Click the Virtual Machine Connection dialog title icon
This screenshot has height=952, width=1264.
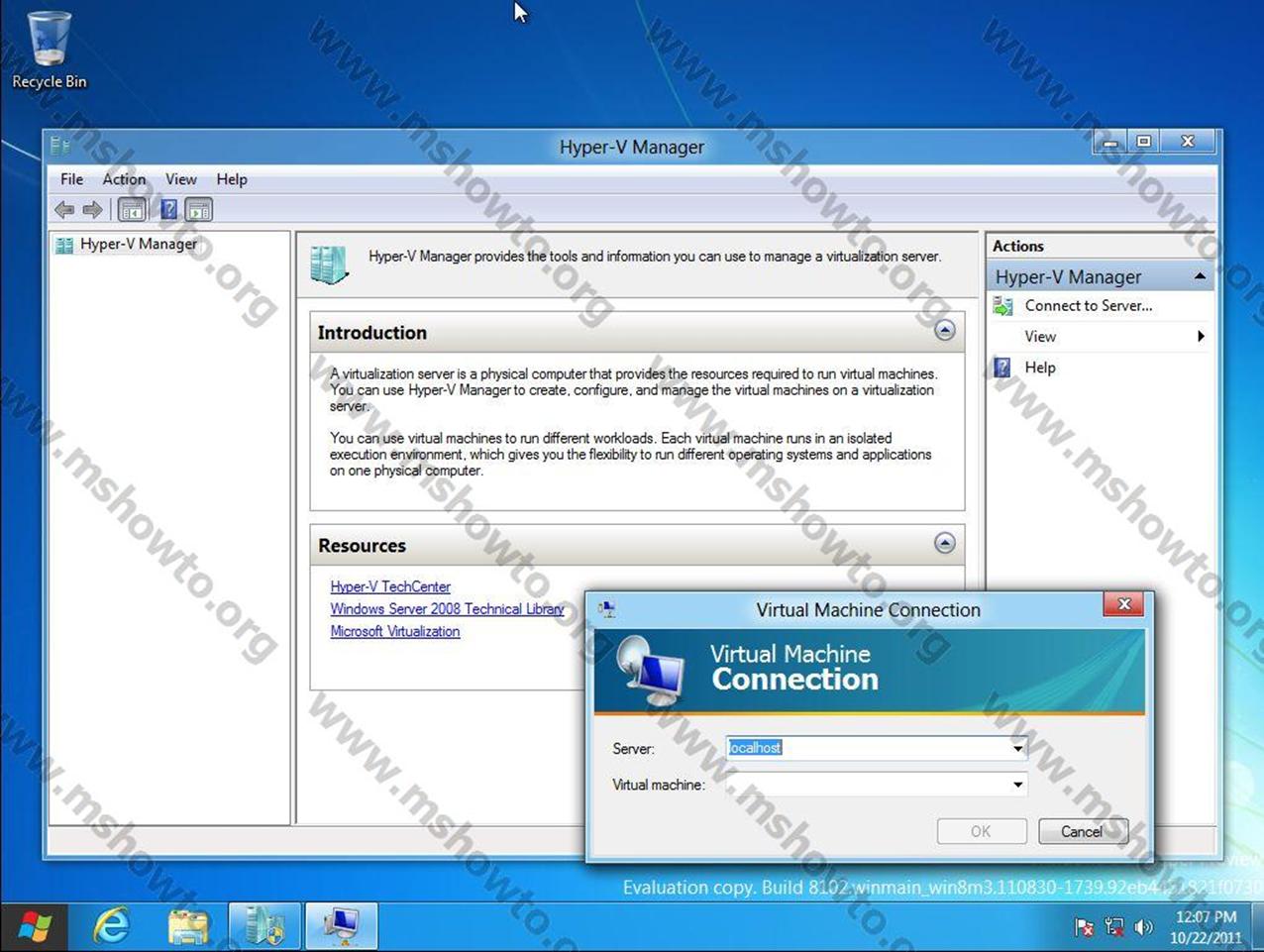pyautogui.click(x=606, y=609)
